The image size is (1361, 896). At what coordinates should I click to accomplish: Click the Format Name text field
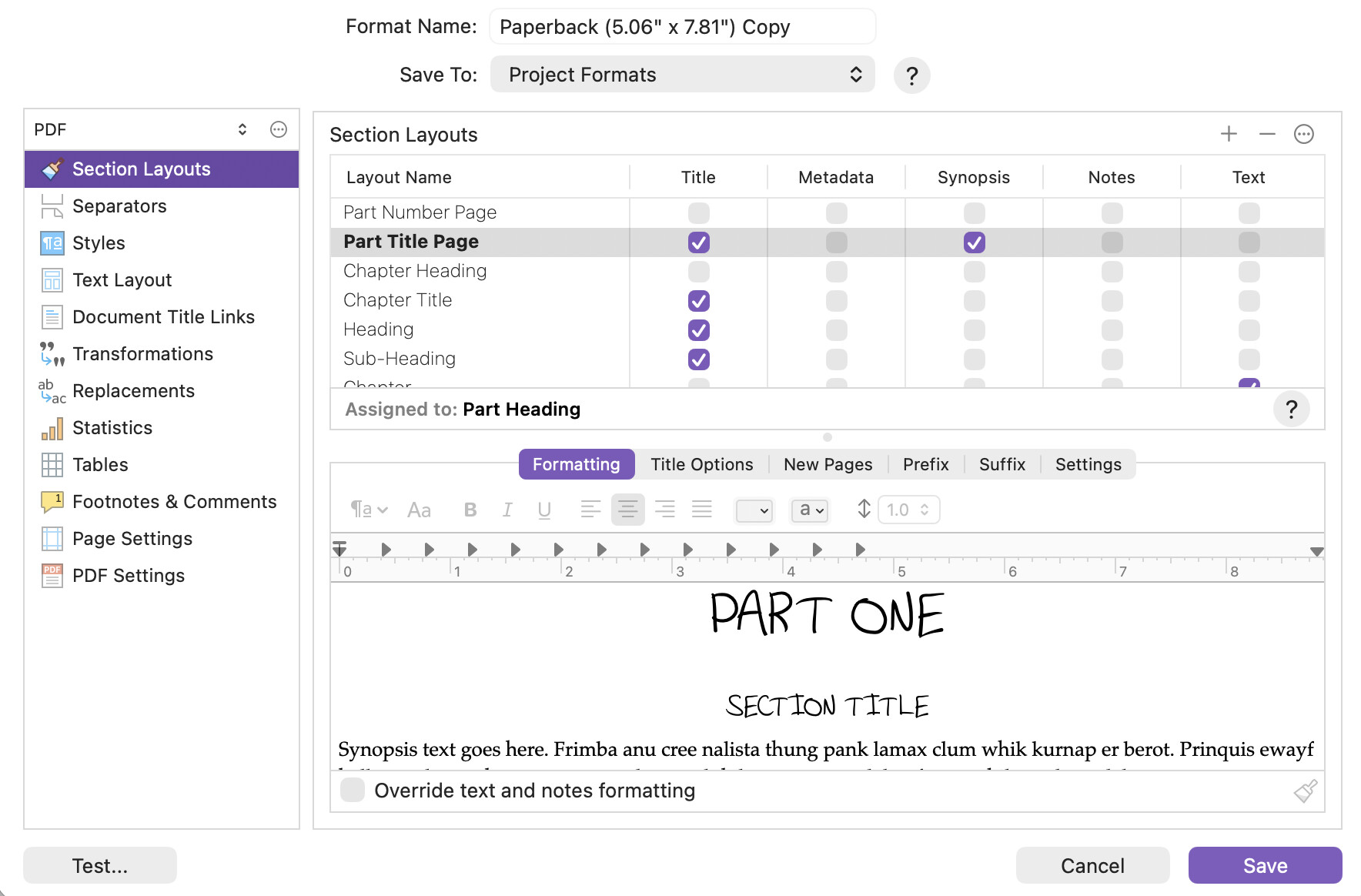point(682,27)
